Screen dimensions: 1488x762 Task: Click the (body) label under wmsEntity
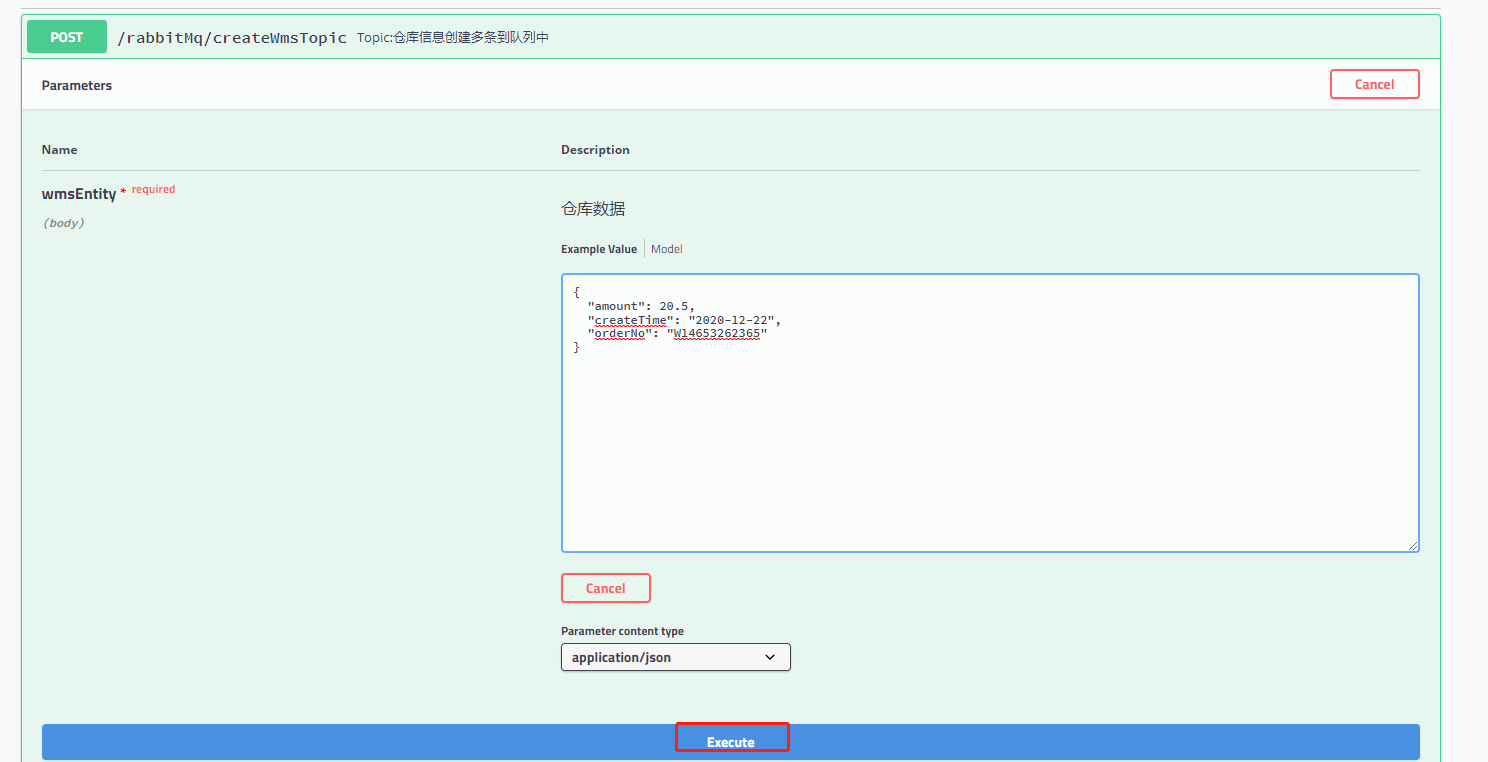63,223
